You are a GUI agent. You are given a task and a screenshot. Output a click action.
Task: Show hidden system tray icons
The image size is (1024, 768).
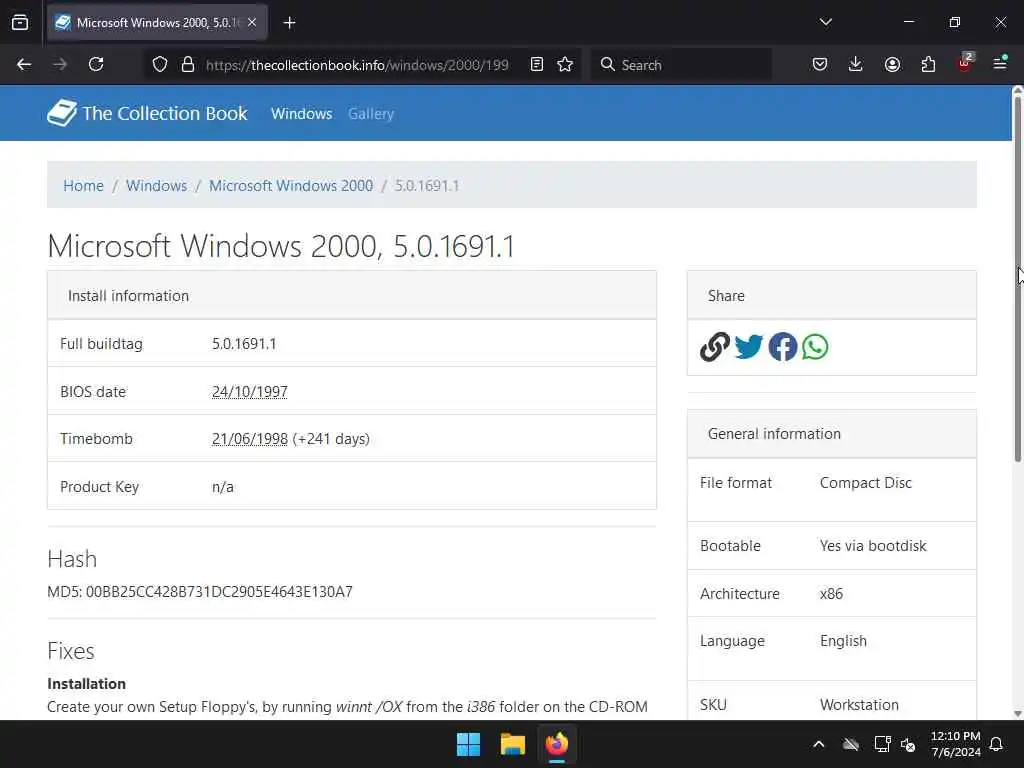(x=818, y=744)
